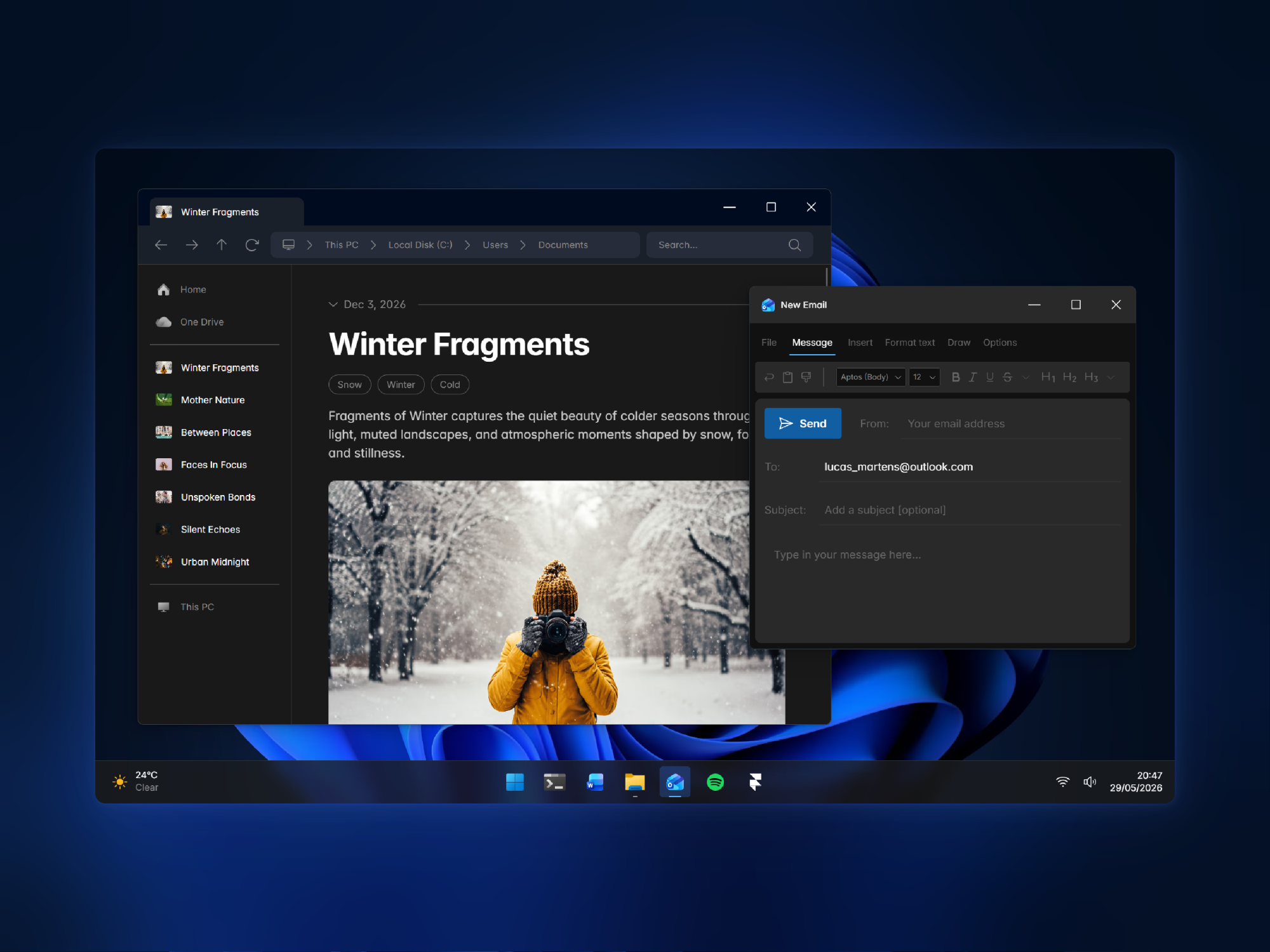Open the Options tab in New Email
Viewport: 1270px width, 952px height.
click(1000, 343)
